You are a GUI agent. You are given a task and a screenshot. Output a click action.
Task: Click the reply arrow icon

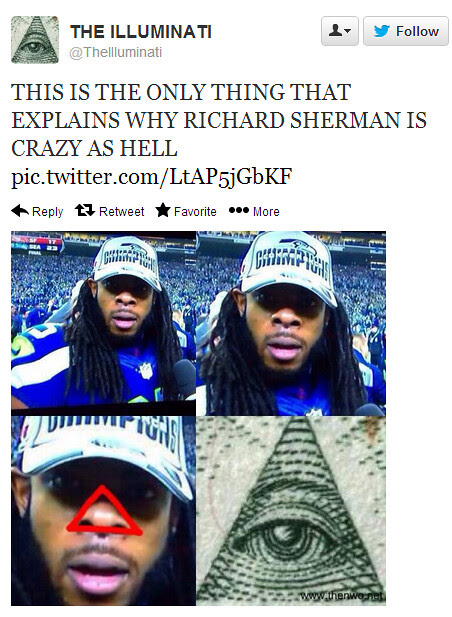pos(20,211)
